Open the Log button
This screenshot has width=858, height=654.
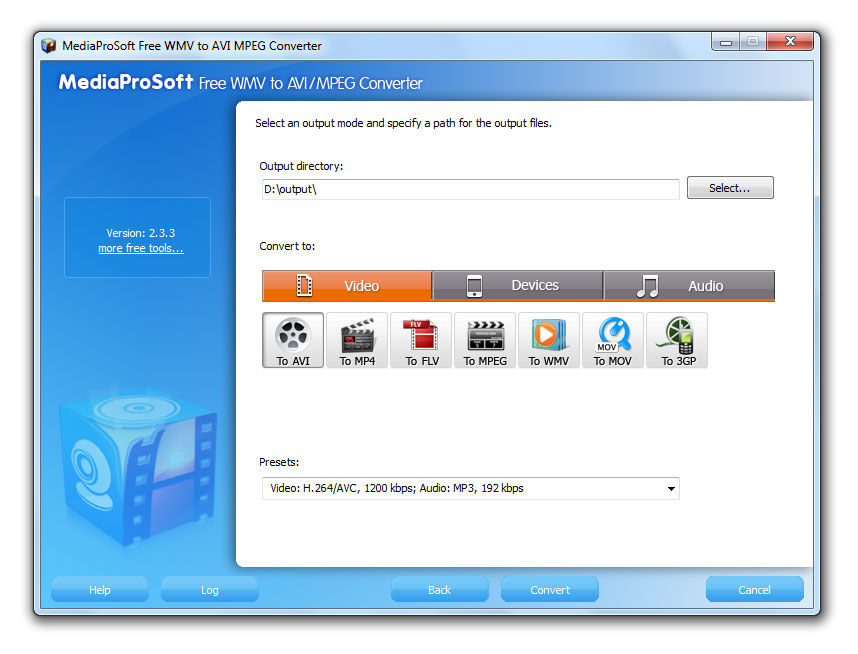tap(210, 590)
